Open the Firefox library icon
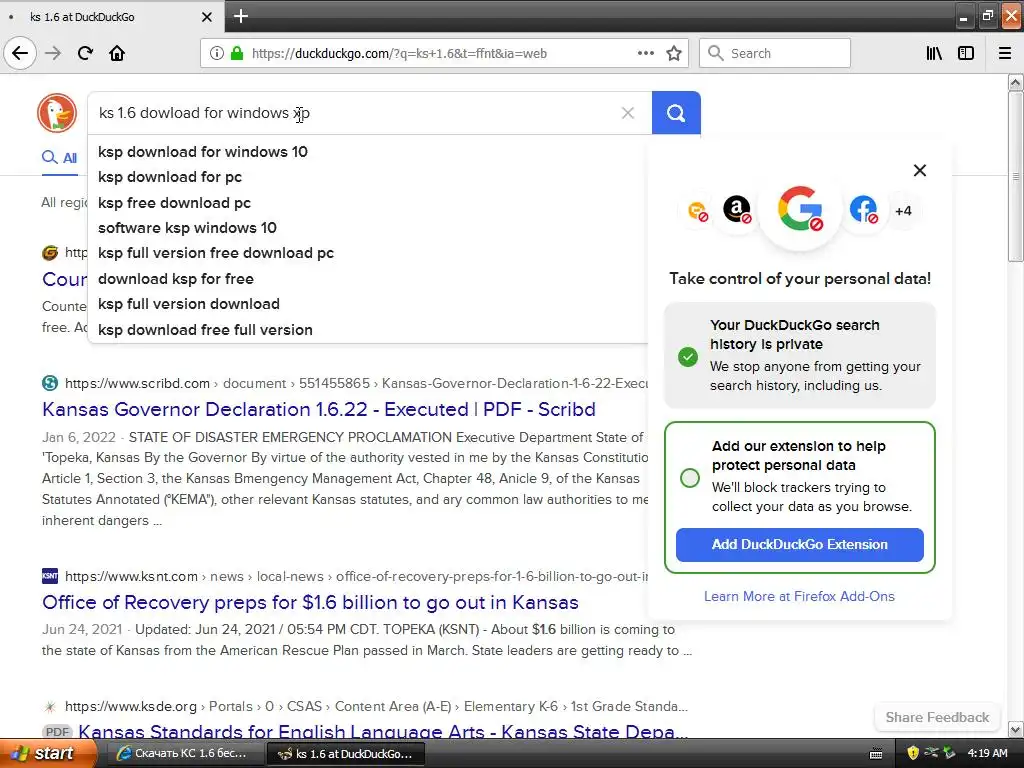Screen dimensions: 1024x768 pos(934,53)
